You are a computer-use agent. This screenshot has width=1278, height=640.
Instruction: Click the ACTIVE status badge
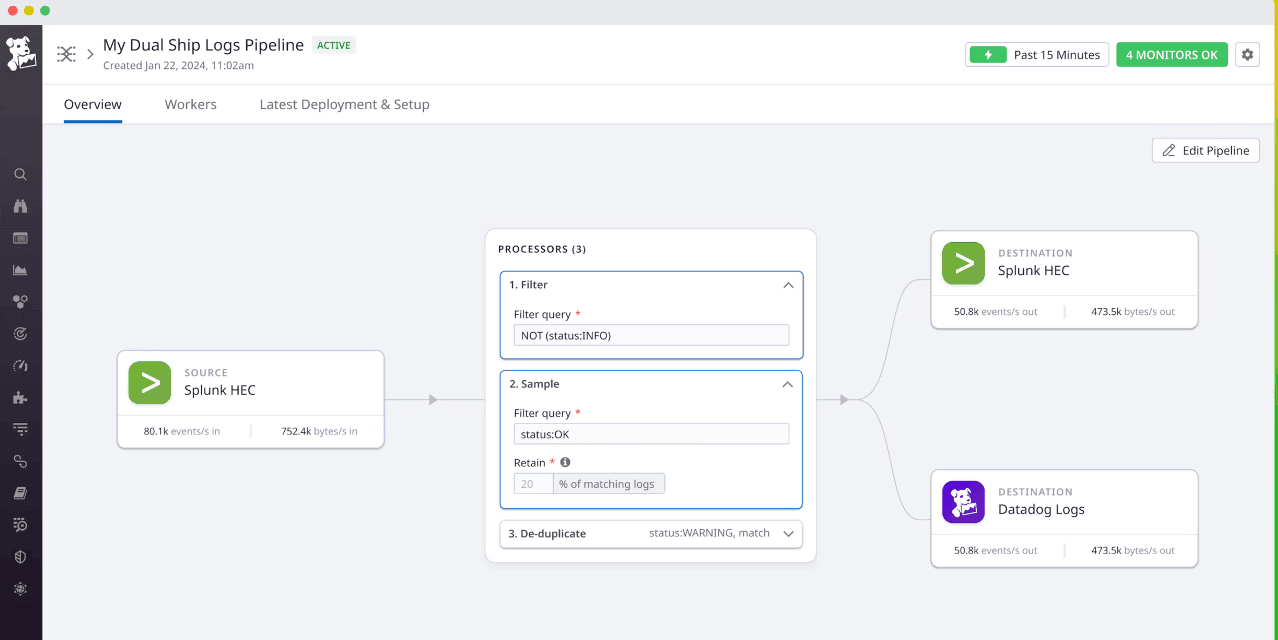(x=334, y=45)
